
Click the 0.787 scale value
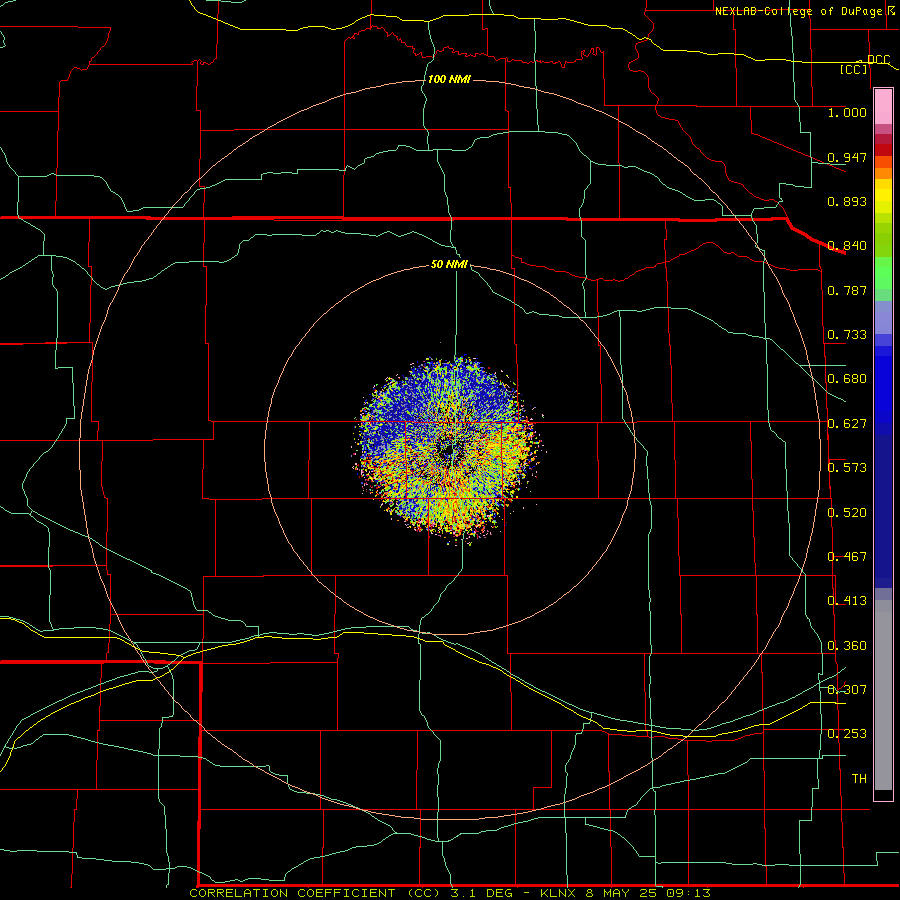847,290
